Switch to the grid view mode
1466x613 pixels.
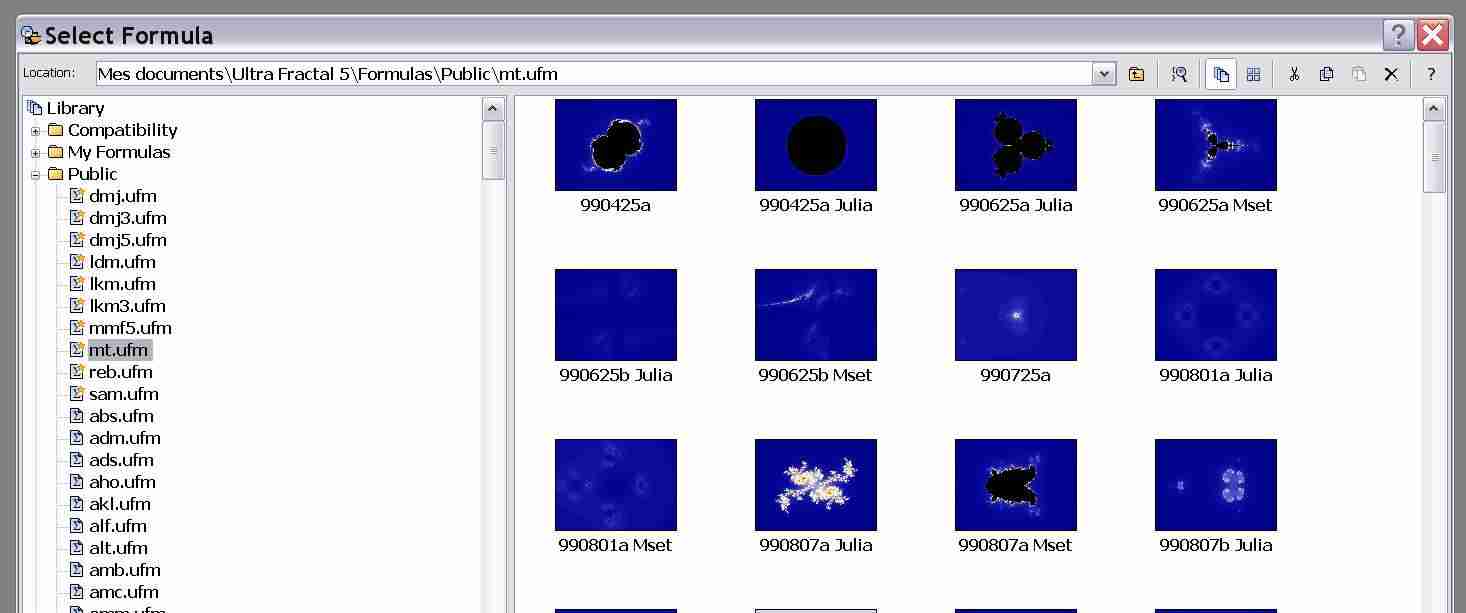pos(1253,74)
